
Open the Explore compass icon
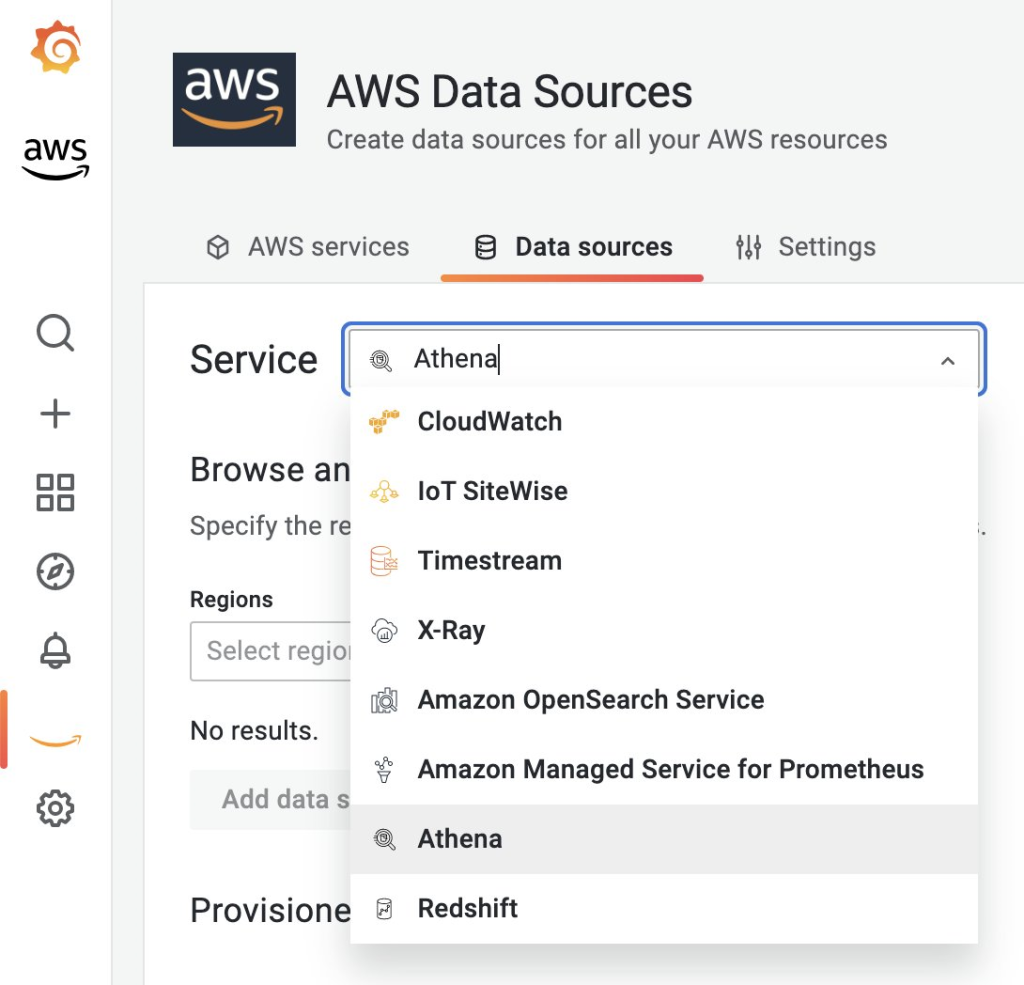pyautogui.click(x=55, y=572)
